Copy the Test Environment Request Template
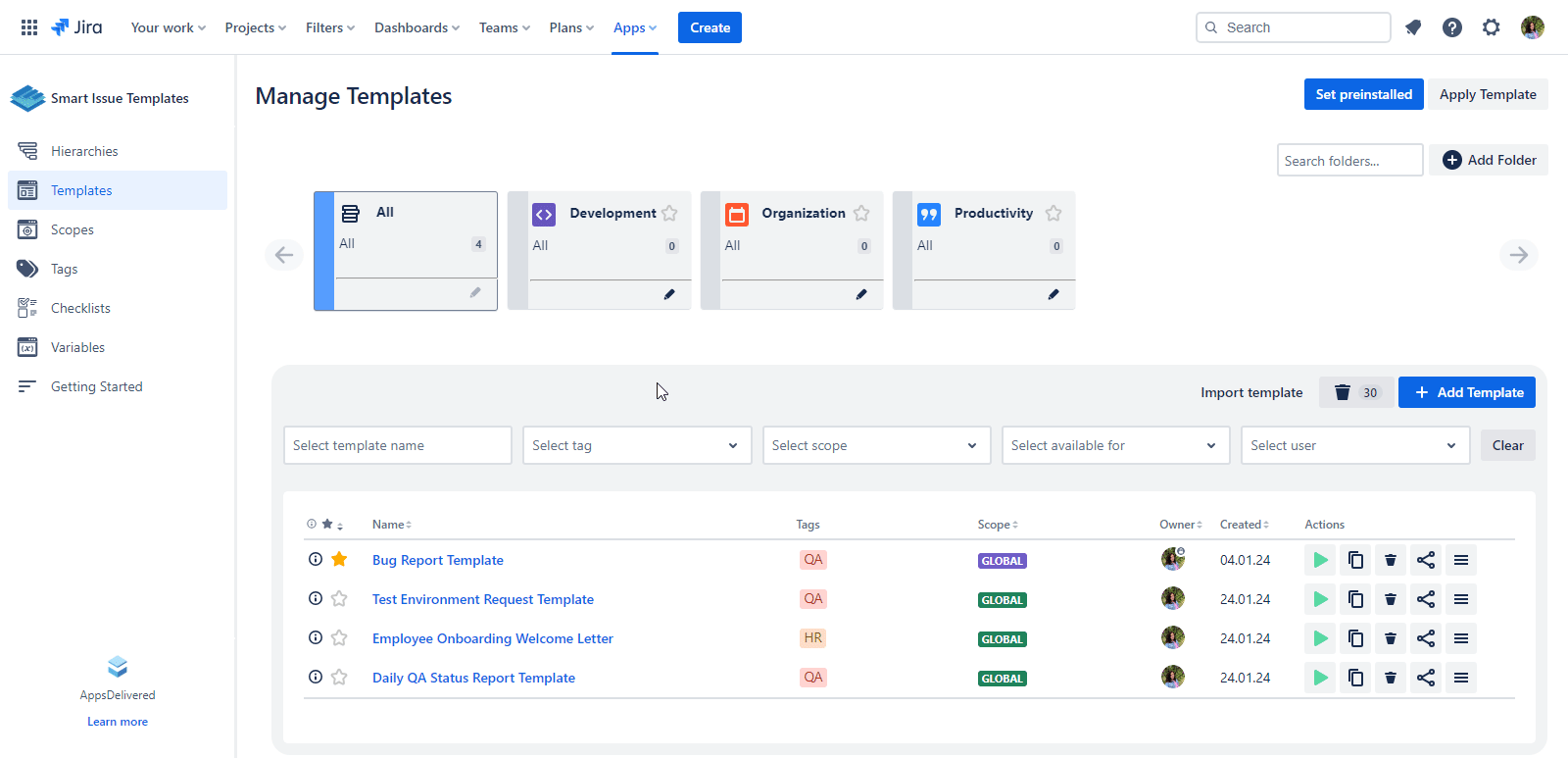 1355,599
